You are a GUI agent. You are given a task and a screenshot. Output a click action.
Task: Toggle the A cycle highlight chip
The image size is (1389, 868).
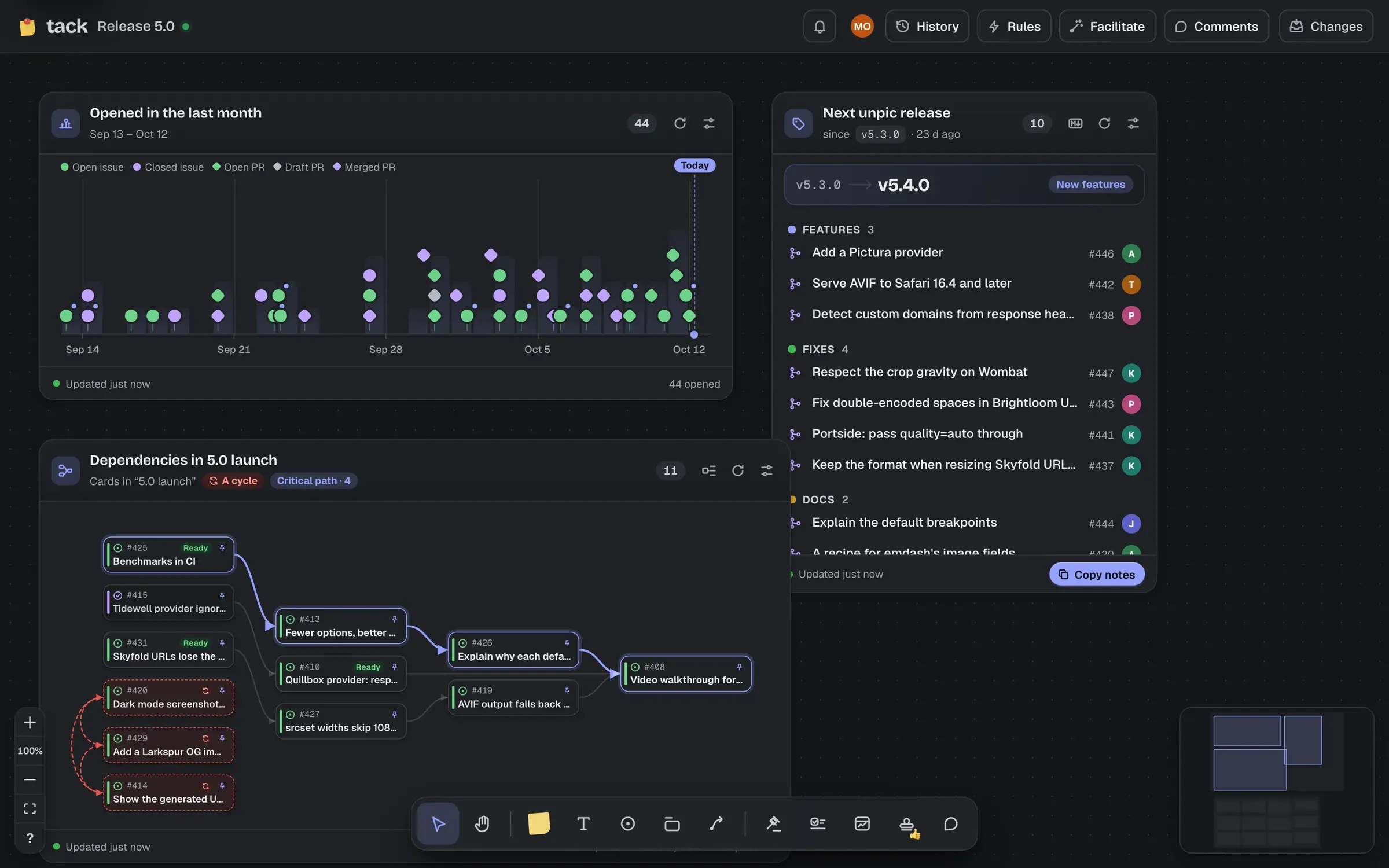point(233,481)
